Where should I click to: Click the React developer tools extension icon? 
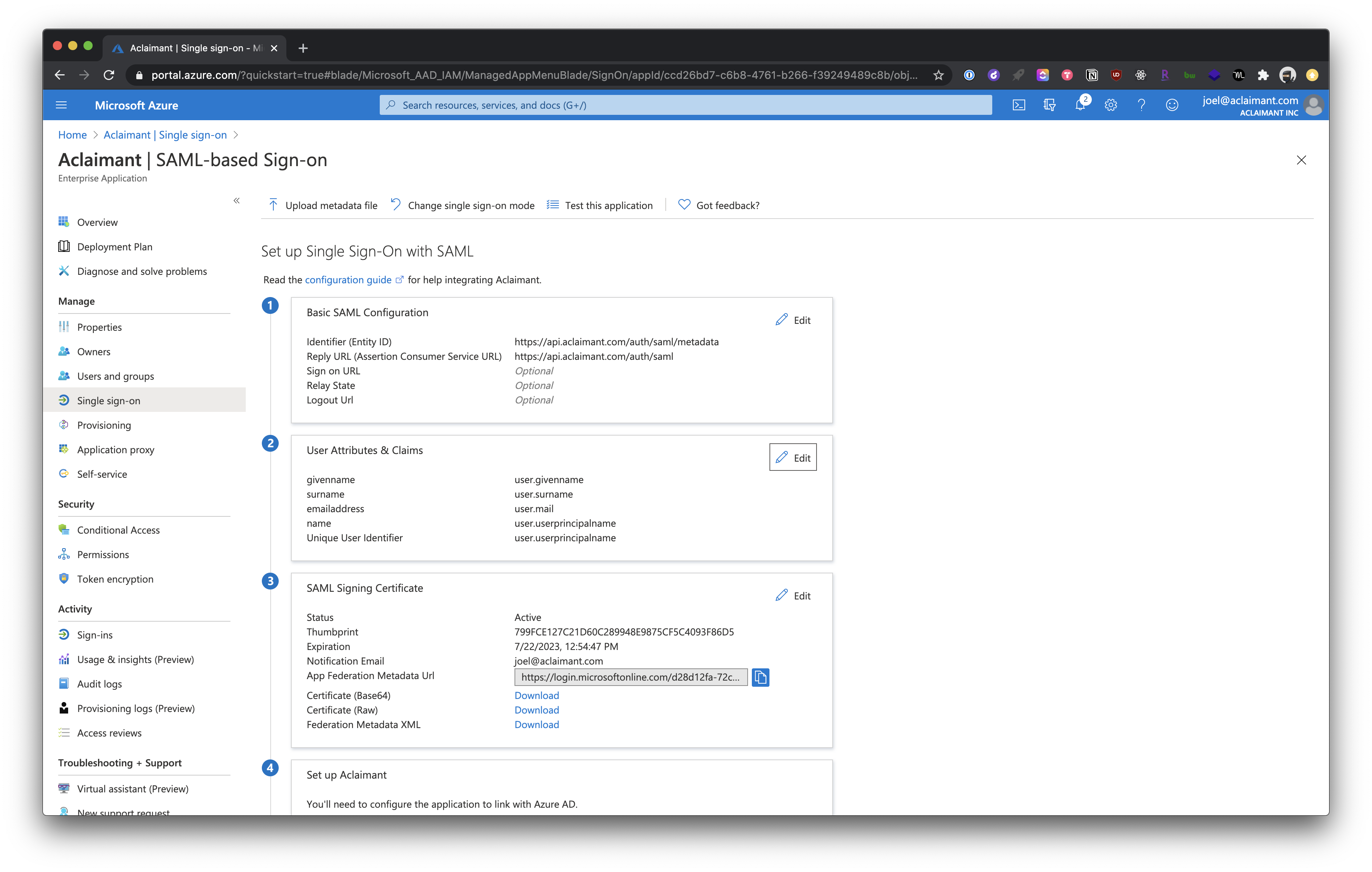[1141, 75]
